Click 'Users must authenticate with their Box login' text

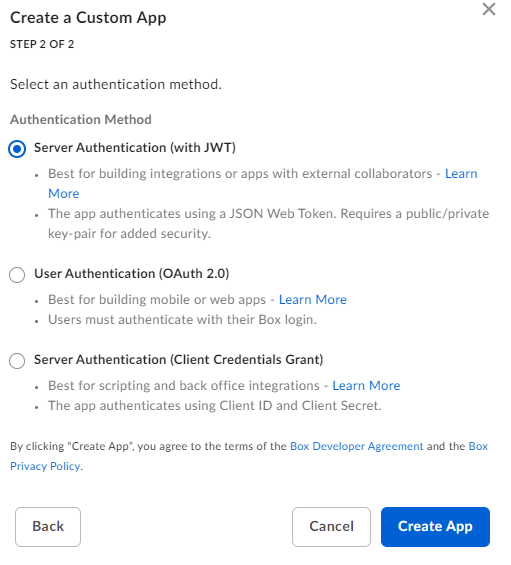pyautogui.click(x=182, y=320)
